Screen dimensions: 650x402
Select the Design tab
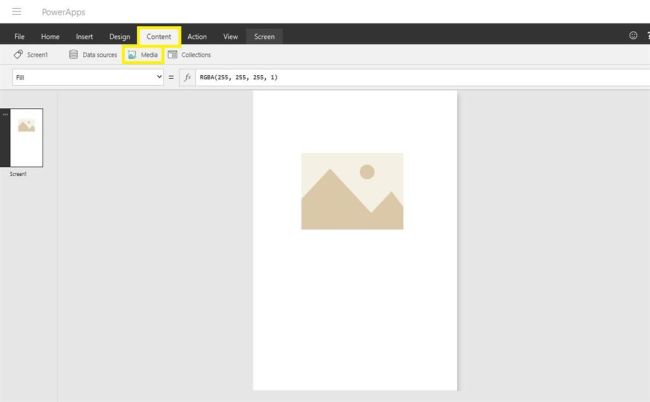point(120,36)
